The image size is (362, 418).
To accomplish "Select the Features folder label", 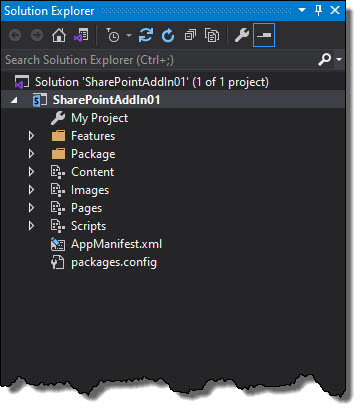I will coord(93,136).
